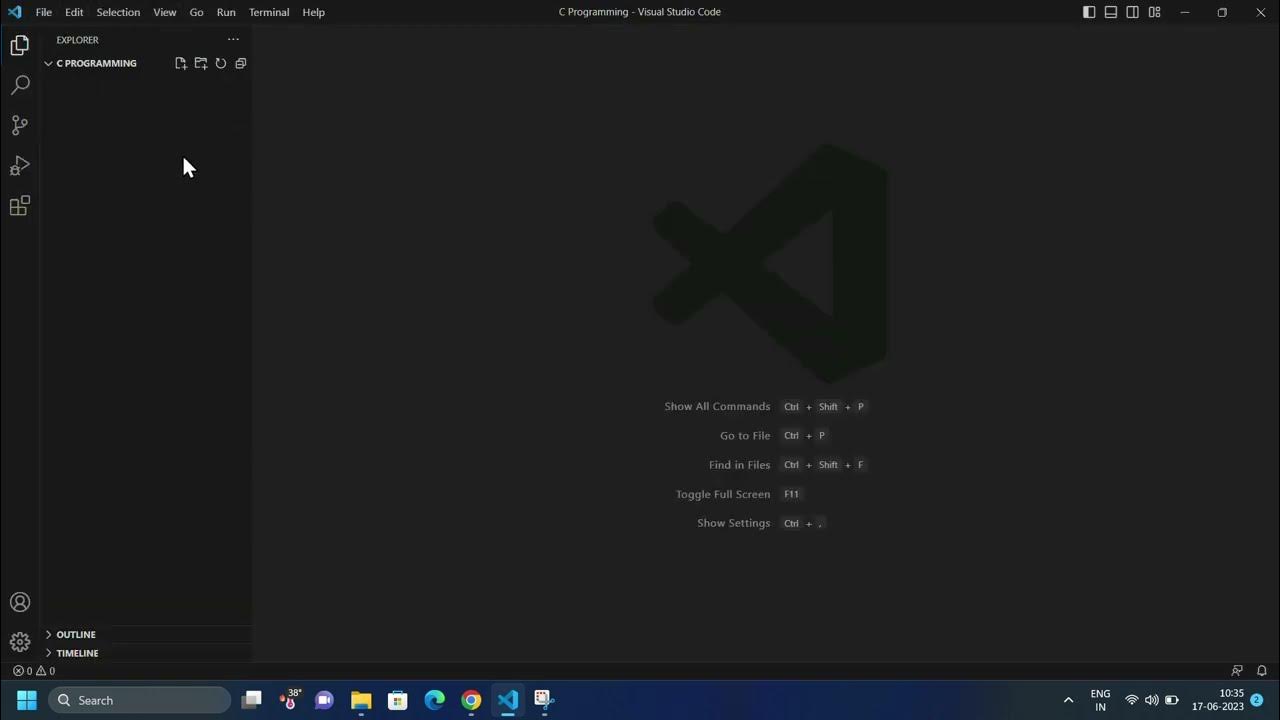Create a new file in C PROGRAMMING
This screenshot has width=1280, height=720.
[x=181, y=63]
